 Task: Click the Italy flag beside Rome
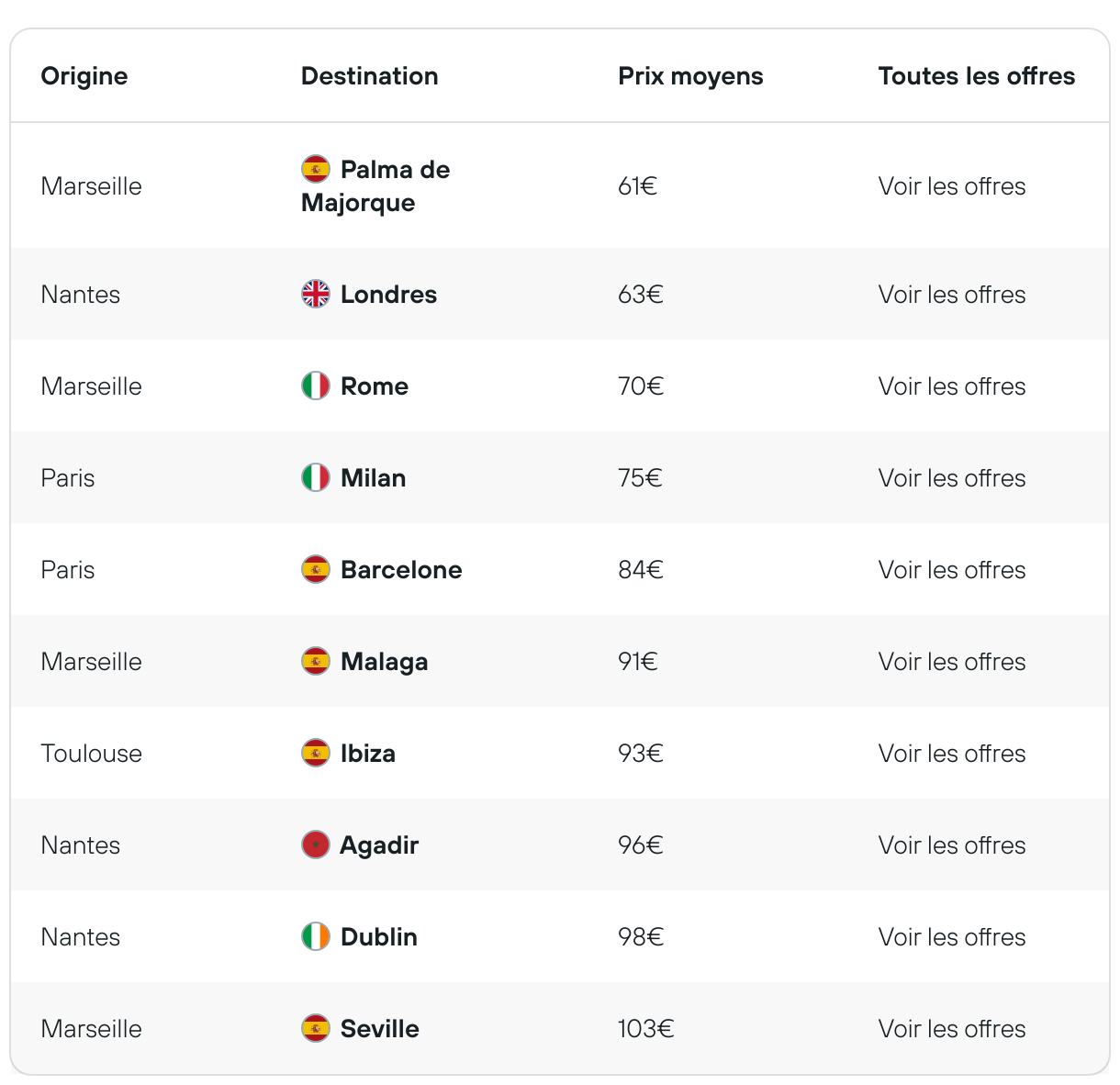click(315, 386)
